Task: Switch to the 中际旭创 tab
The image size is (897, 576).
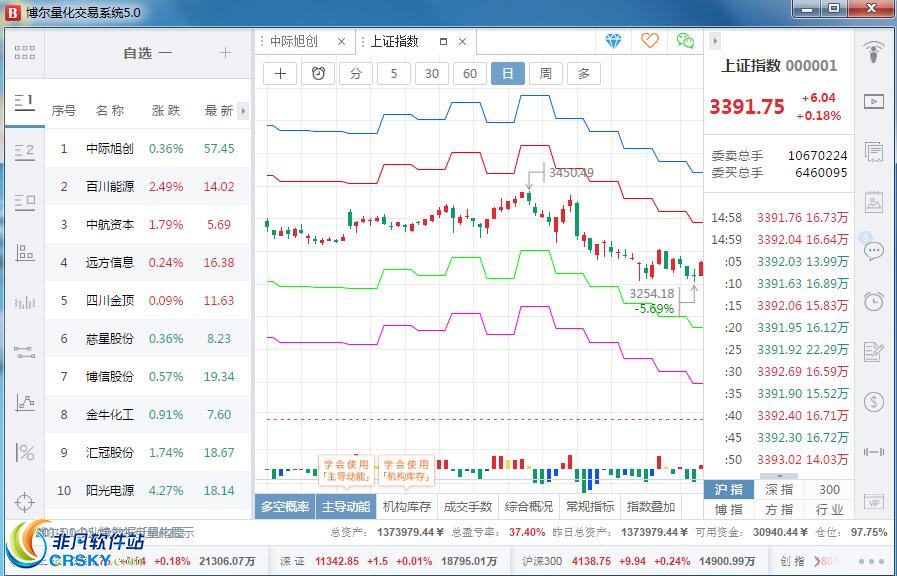Action: (294, 41)
